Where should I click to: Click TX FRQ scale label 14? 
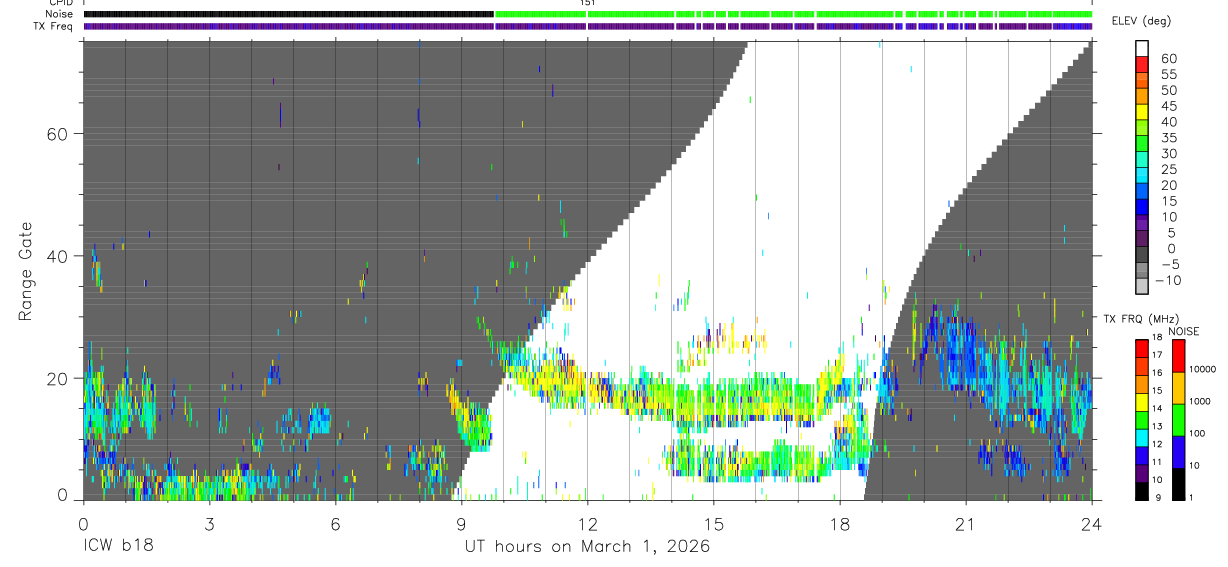point(1156,408)
